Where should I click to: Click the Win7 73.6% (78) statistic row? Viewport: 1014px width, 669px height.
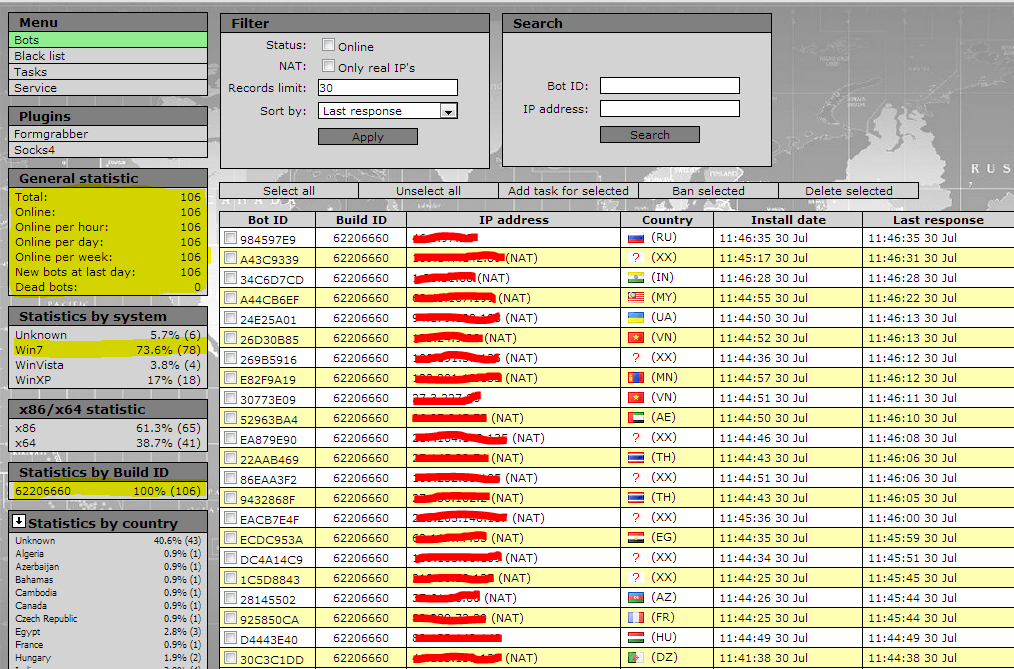[108, 350]
